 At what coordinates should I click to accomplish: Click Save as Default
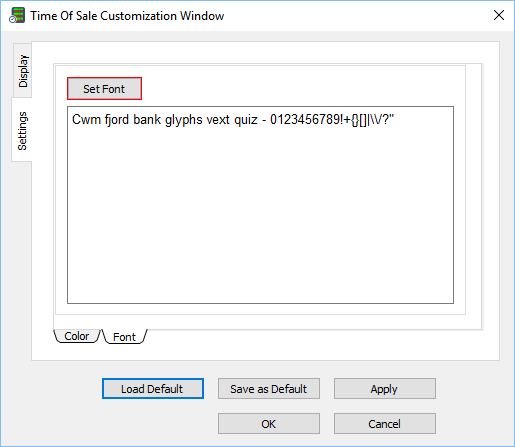pyautogui.click(x=269, y=389)
